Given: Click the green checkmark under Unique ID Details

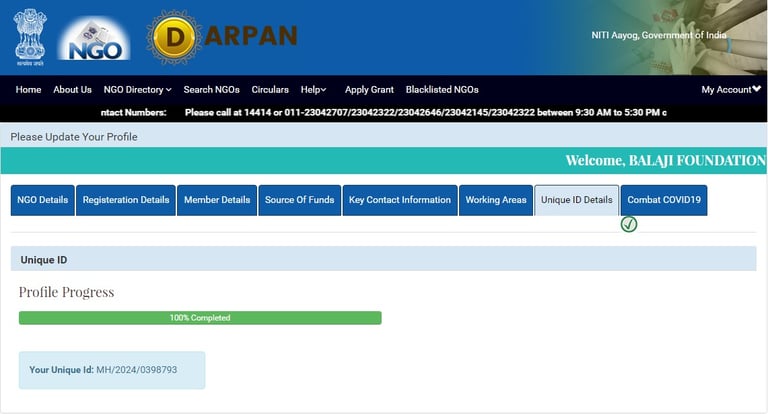Looking at the screenshot, I should pos(629,224).
